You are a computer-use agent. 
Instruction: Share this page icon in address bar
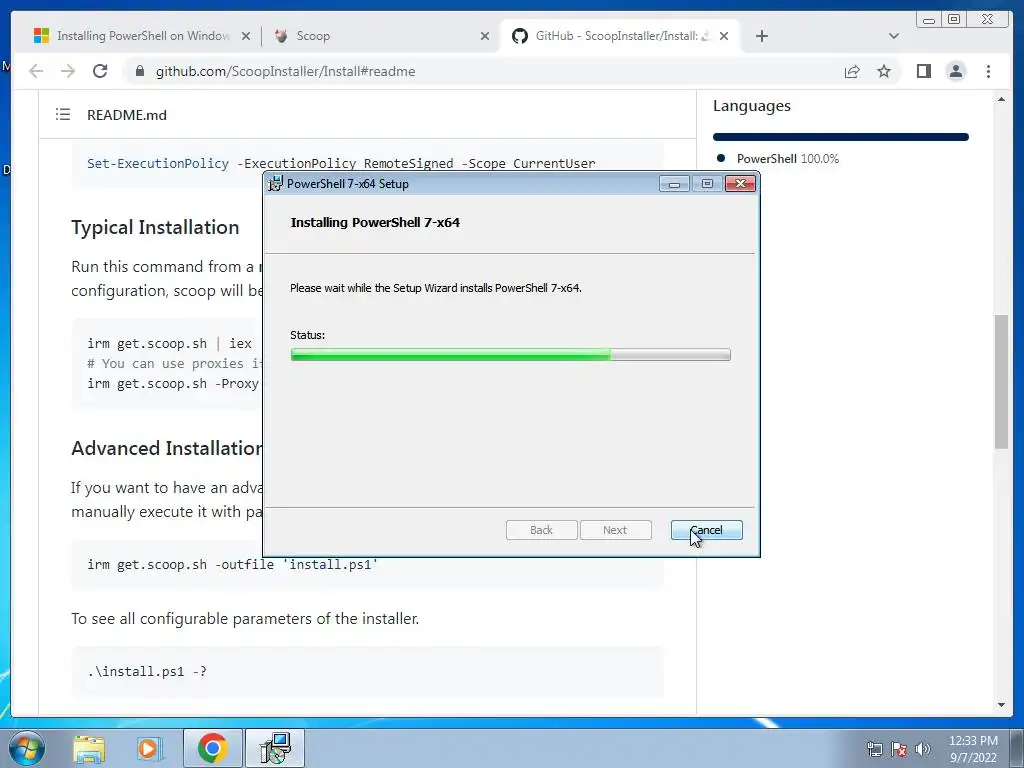(x=852, y=71)
